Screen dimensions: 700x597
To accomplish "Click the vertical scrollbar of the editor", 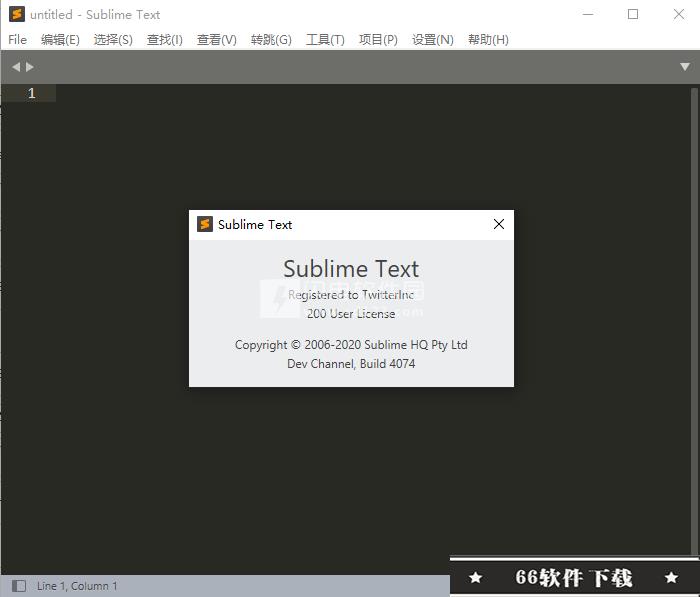I will tap(694, 321).
